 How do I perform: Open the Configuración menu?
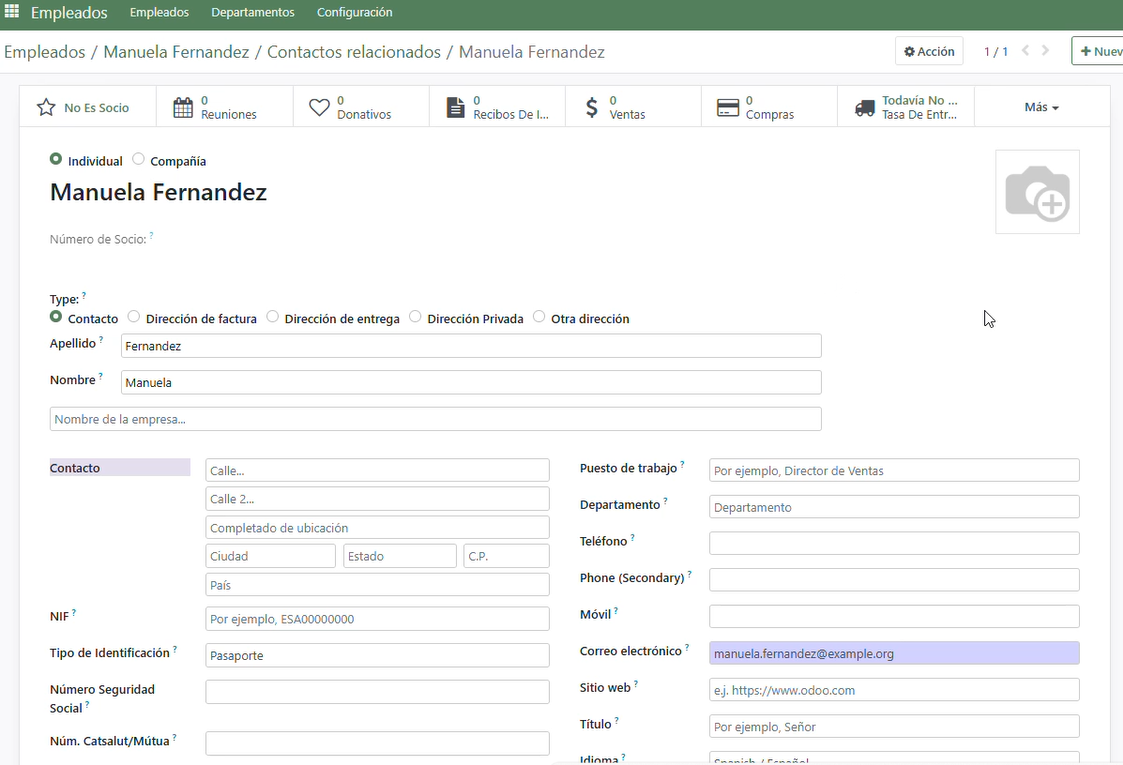coord(354,13)
